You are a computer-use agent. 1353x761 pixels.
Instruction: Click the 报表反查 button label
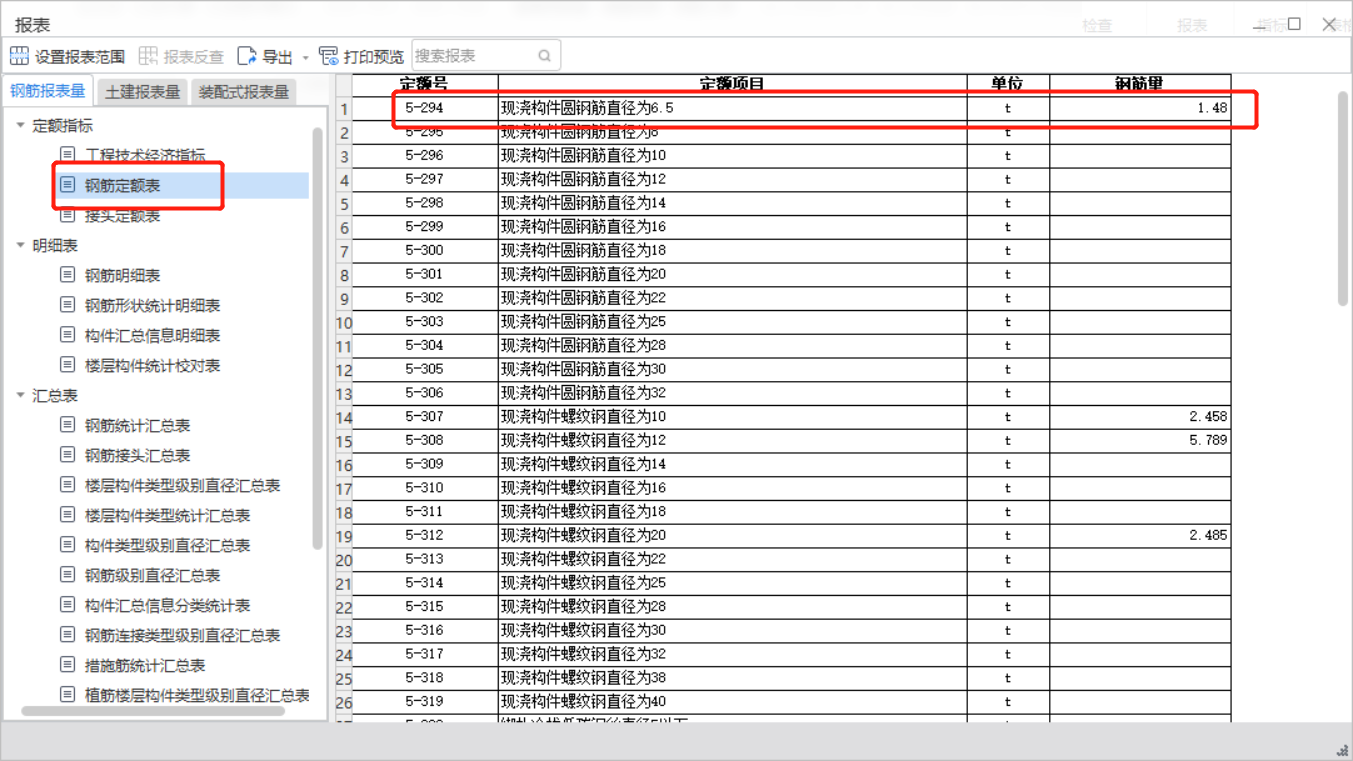pyautogui.click(x=194, y=57)
